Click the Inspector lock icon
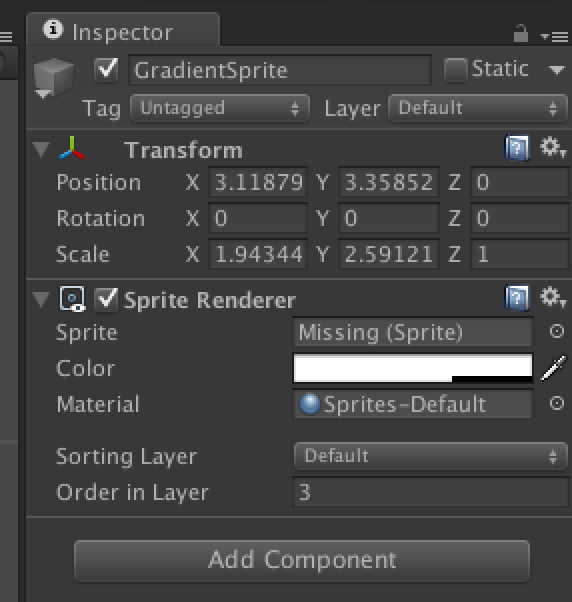Viewport: 572px width, 602px height. 521,33
